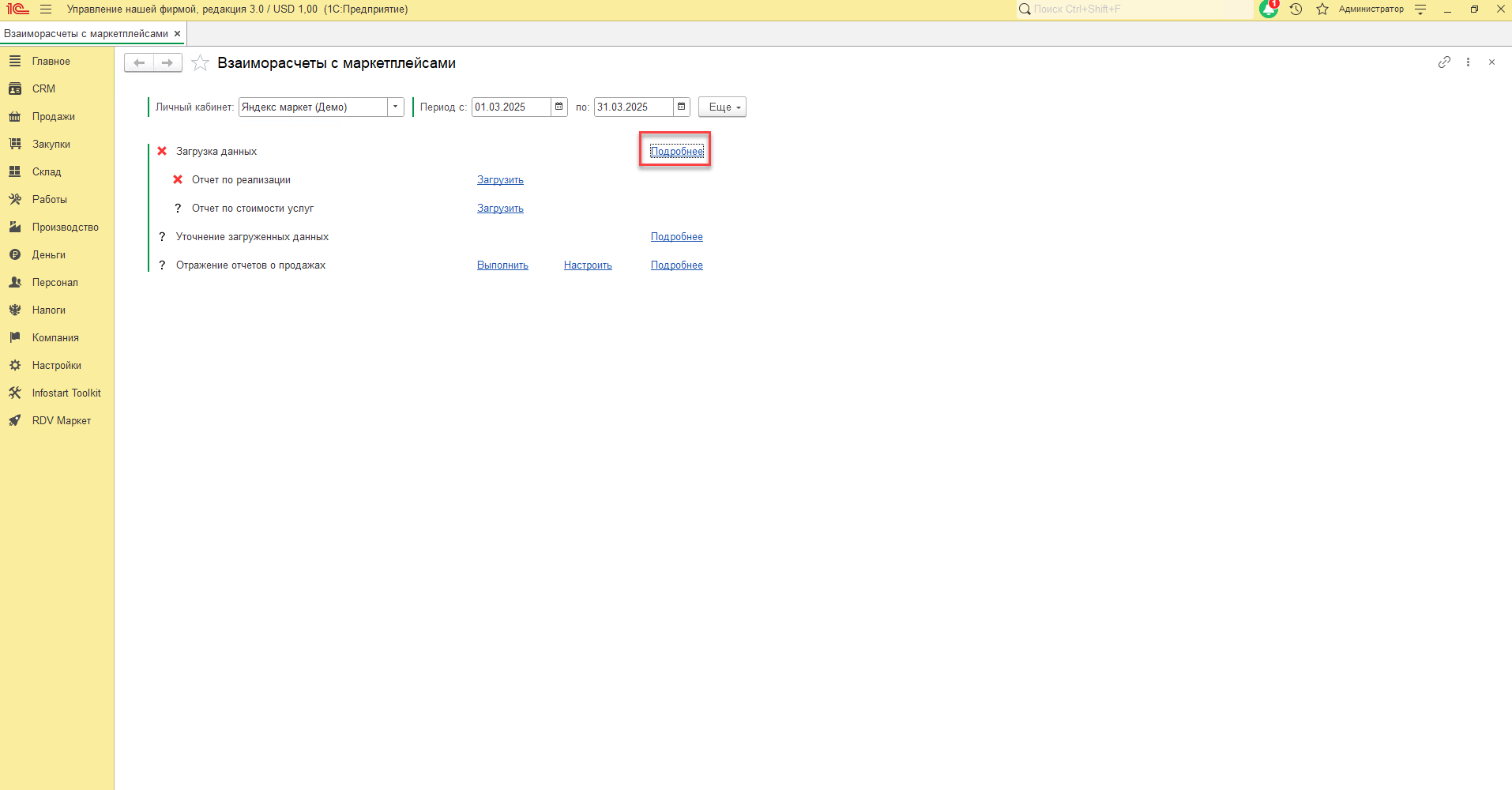The height and width of the screenshot is (790, 1512).
Task: Go forward with the right arrow button
Action: 167,63
